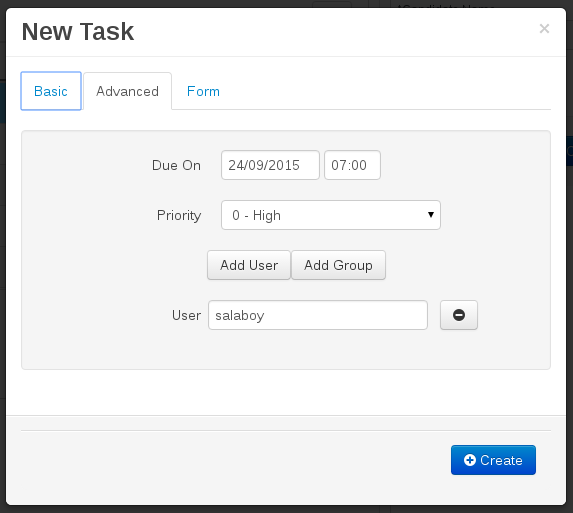Click the plus icon inside the Create button

(470, 460)
